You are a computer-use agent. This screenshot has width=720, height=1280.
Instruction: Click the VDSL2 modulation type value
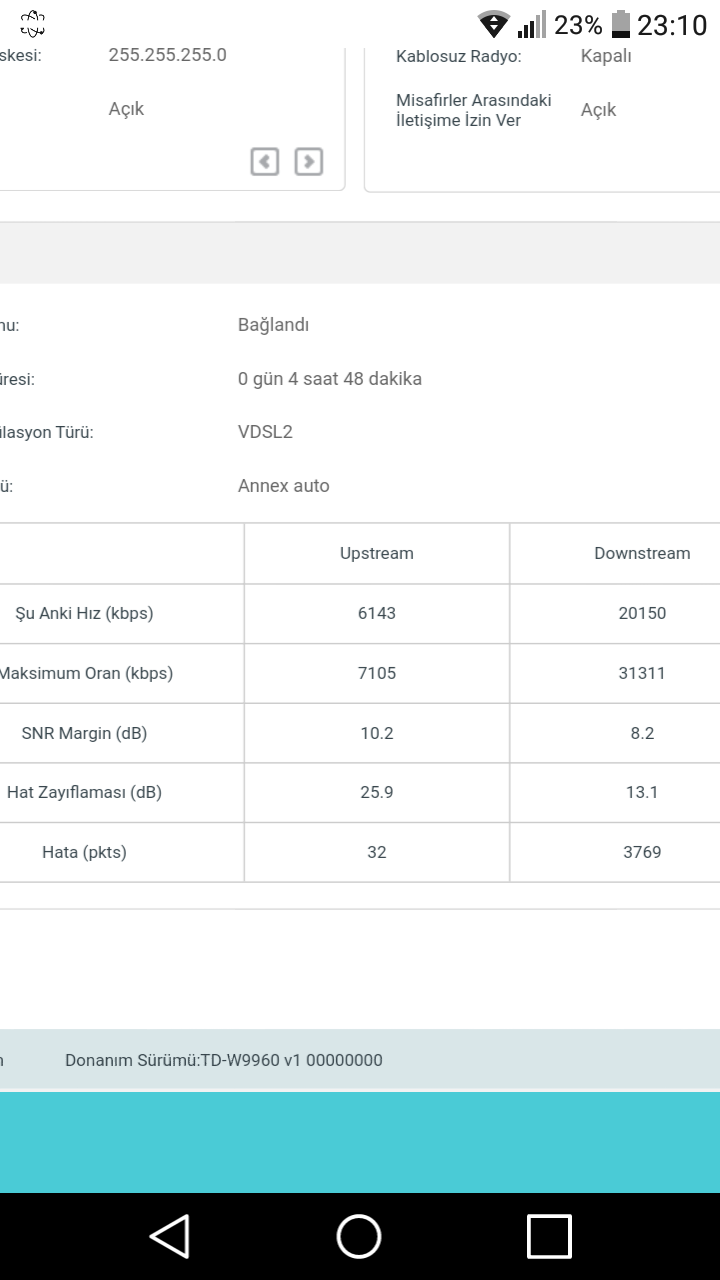pyautogui.click(x=265, y=432)
